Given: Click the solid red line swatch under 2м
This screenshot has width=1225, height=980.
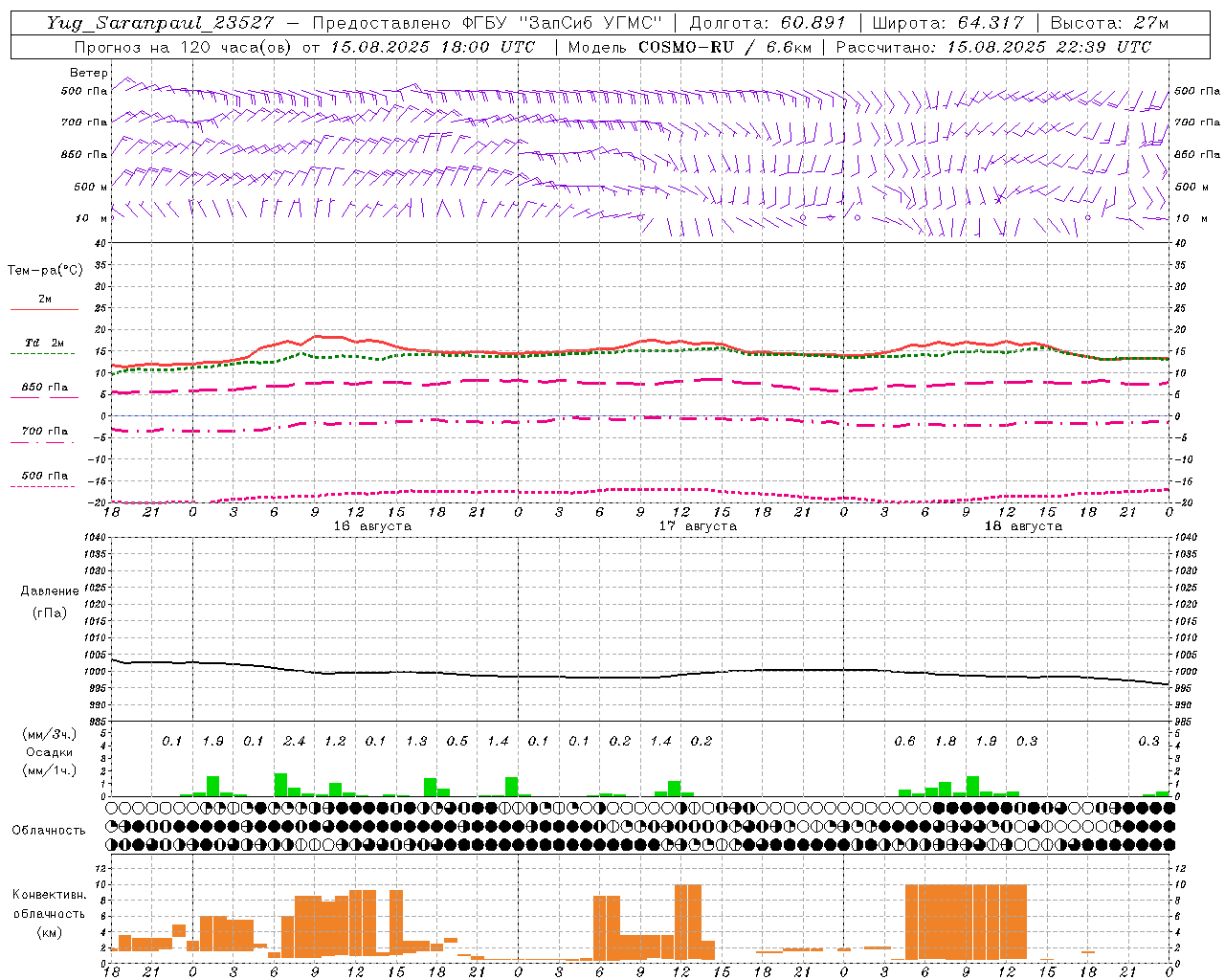Looking at the screenshot, I should [x=44, y=310].
